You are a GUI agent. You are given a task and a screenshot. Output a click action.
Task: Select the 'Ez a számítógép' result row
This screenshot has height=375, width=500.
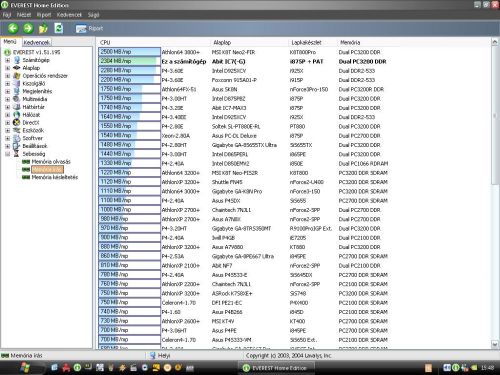click(243, 61)
